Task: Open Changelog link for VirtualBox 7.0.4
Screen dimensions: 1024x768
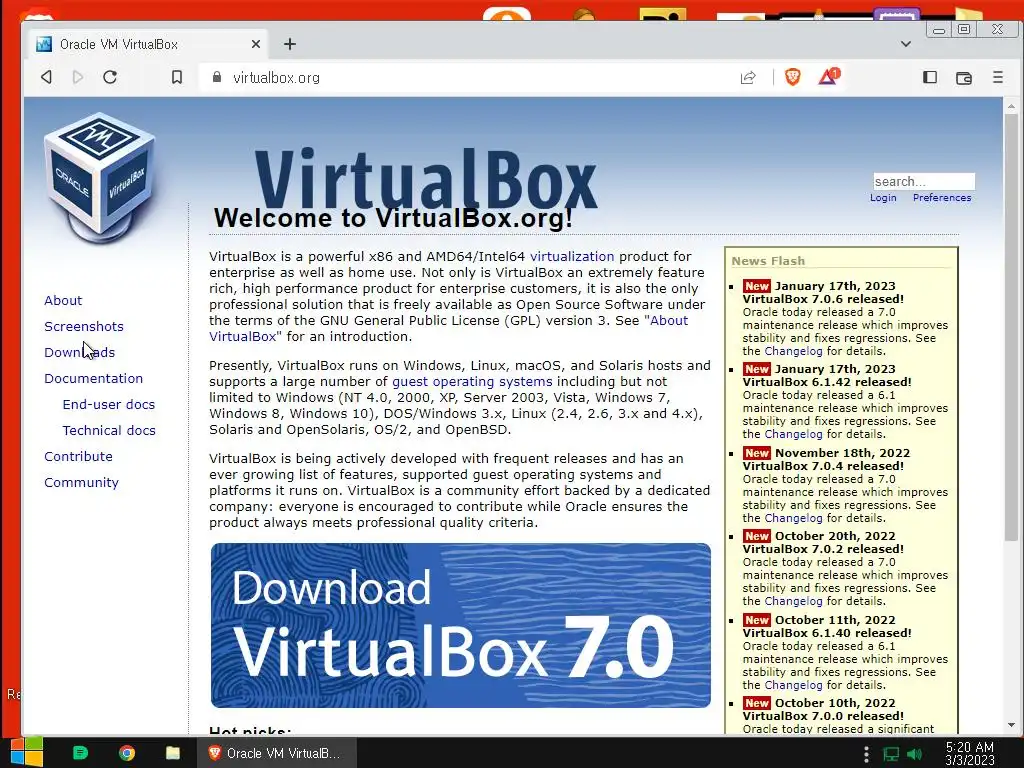Action: pyautogui.click(x=793, y=518)
